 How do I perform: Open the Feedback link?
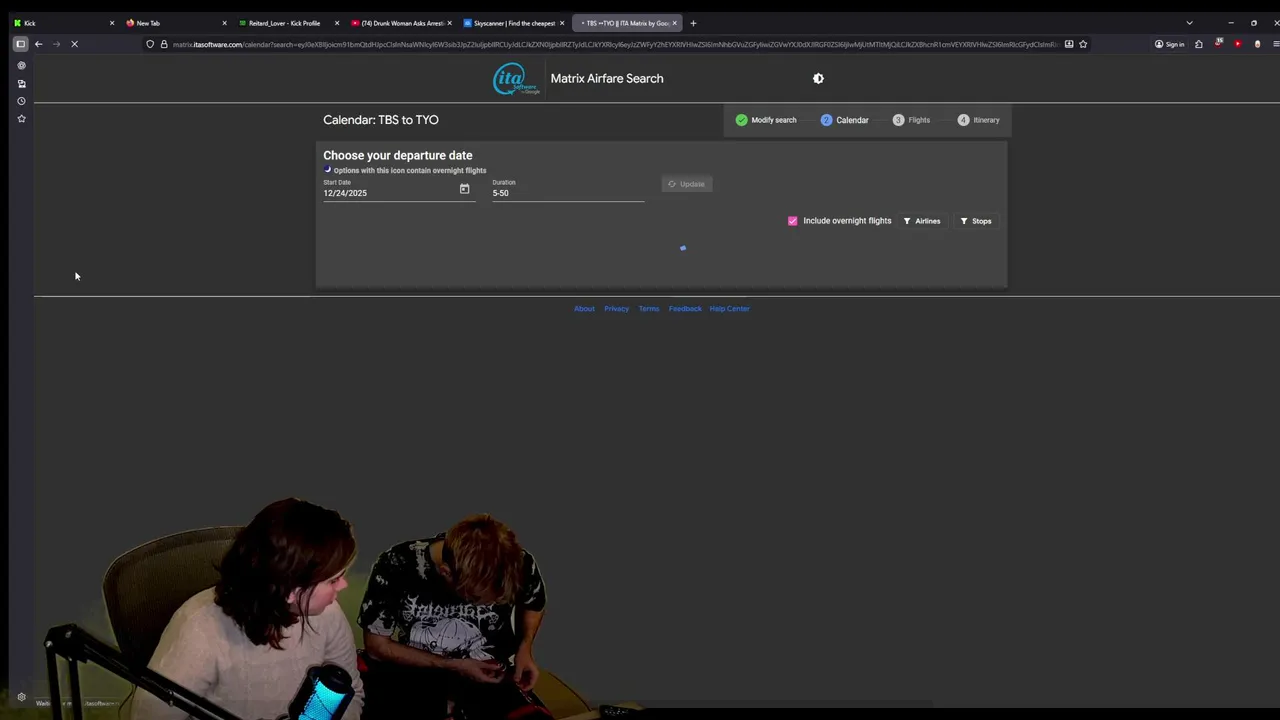coord(685,309)
